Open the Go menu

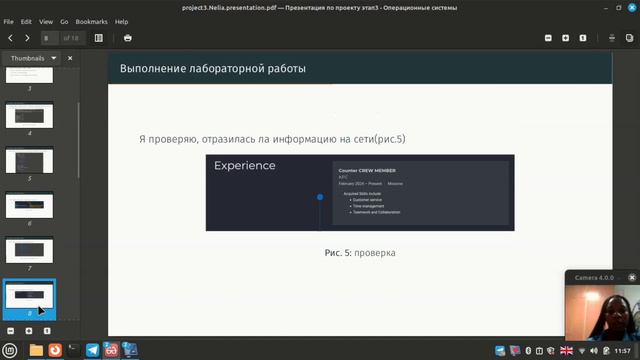(64, 22)
